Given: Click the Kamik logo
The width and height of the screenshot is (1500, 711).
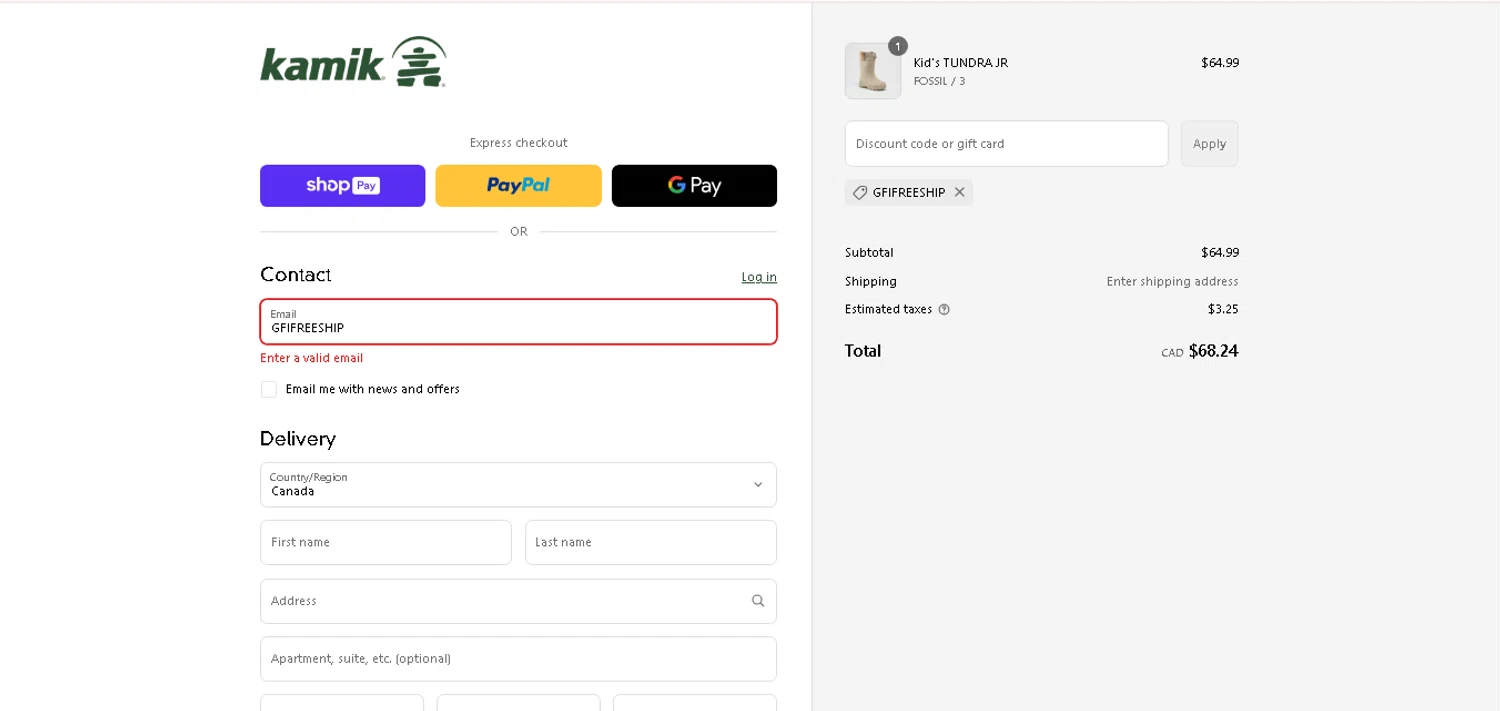Looking at the screenshot, I should pos(353,63).
